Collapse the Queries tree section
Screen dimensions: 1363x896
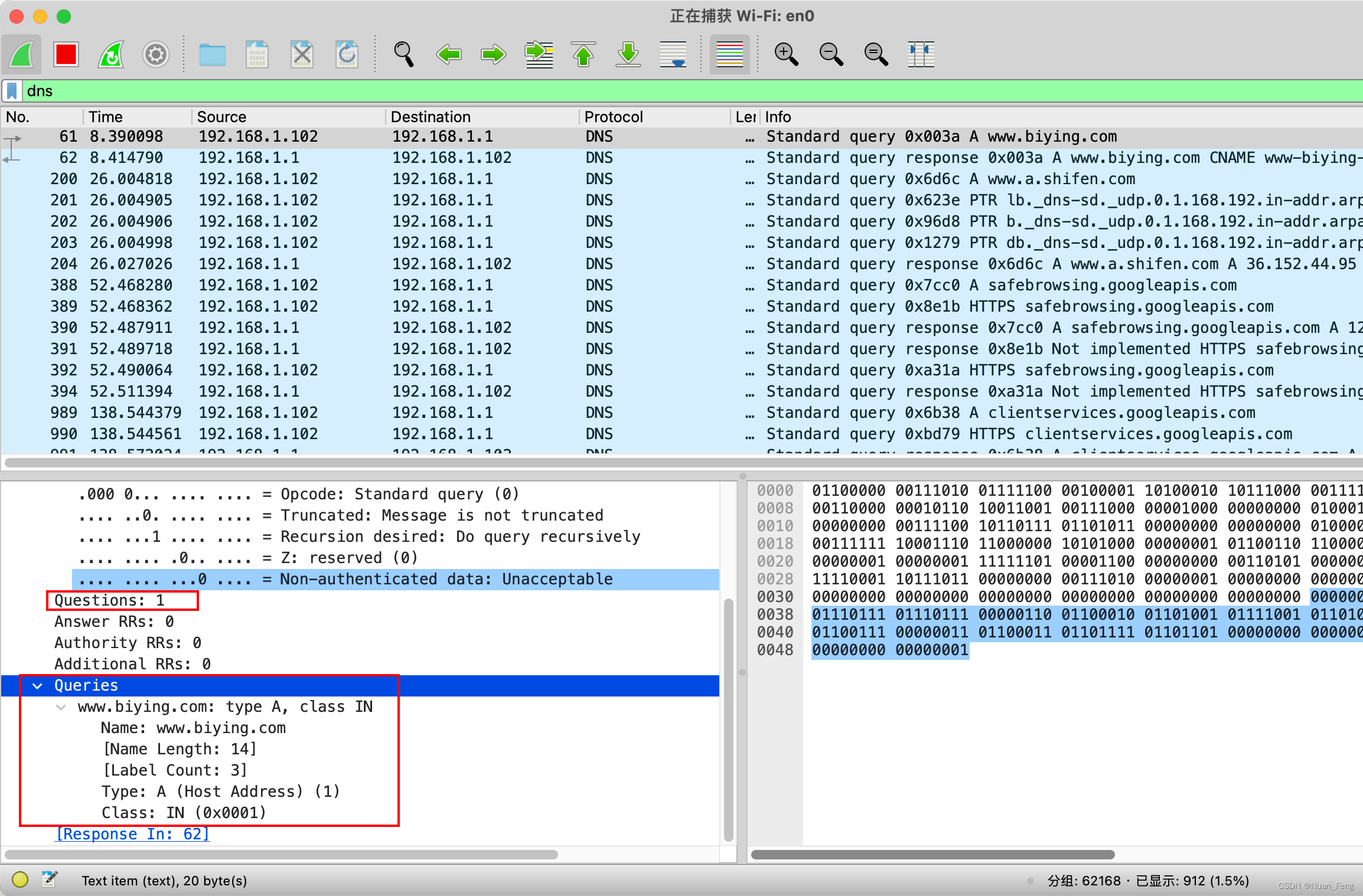click(x=37, y=686)
